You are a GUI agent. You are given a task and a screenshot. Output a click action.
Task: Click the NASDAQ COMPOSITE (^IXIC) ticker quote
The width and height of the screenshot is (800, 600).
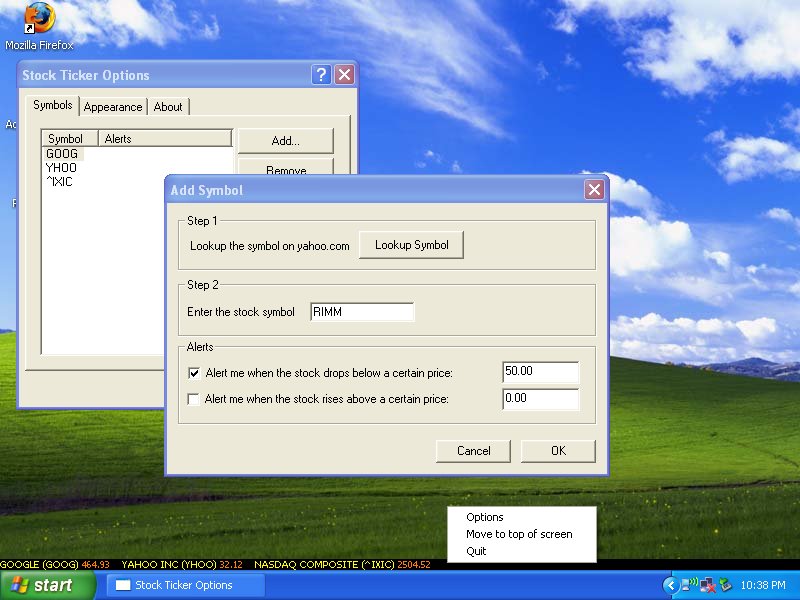click(x=342, y=565)
